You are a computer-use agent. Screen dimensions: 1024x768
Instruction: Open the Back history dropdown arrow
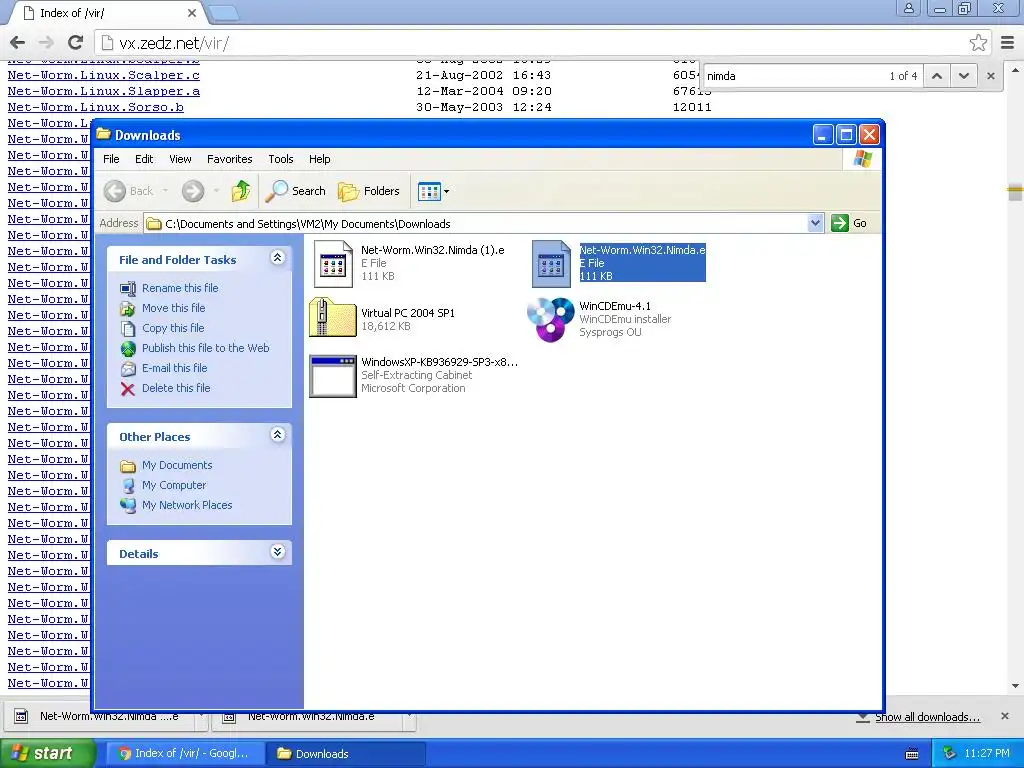(x=166, y=191)
